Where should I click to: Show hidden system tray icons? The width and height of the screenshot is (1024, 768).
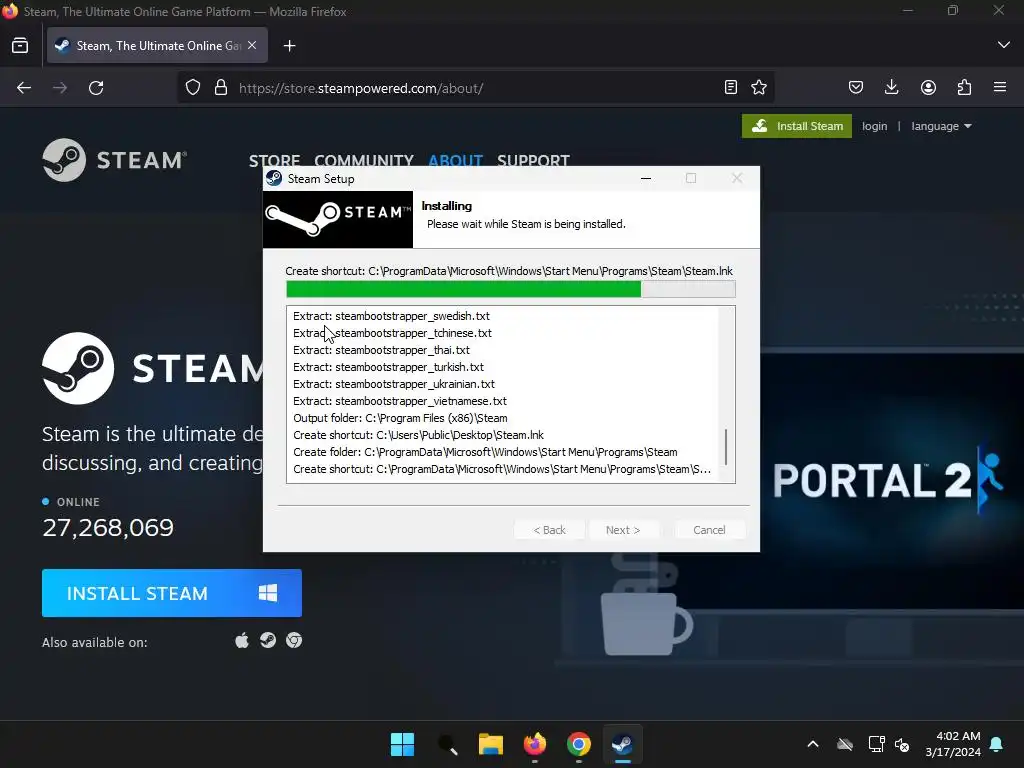pyautogui.click(x=812, y=744)
